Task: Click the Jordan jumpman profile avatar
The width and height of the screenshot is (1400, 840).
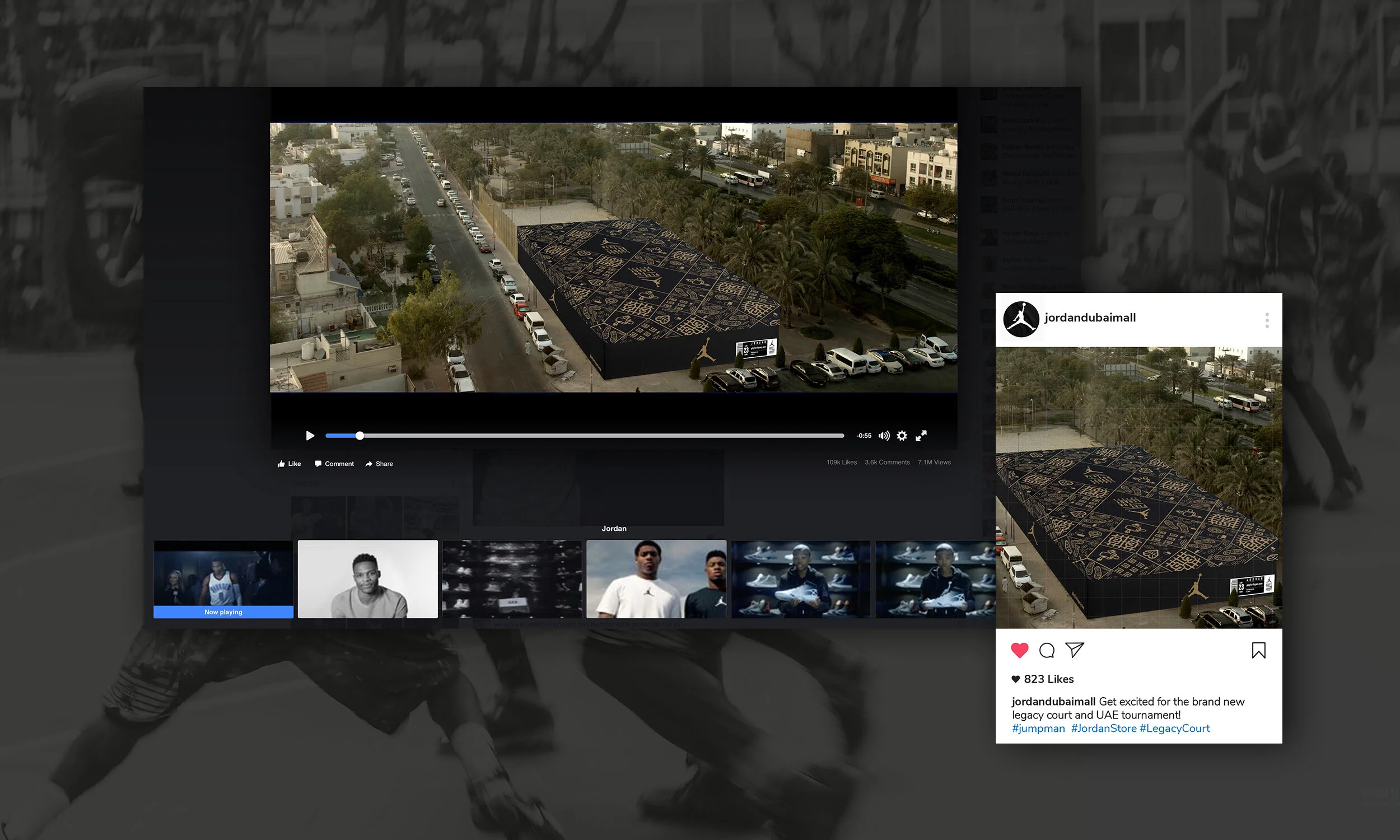Action: [x=1021, y=319]
